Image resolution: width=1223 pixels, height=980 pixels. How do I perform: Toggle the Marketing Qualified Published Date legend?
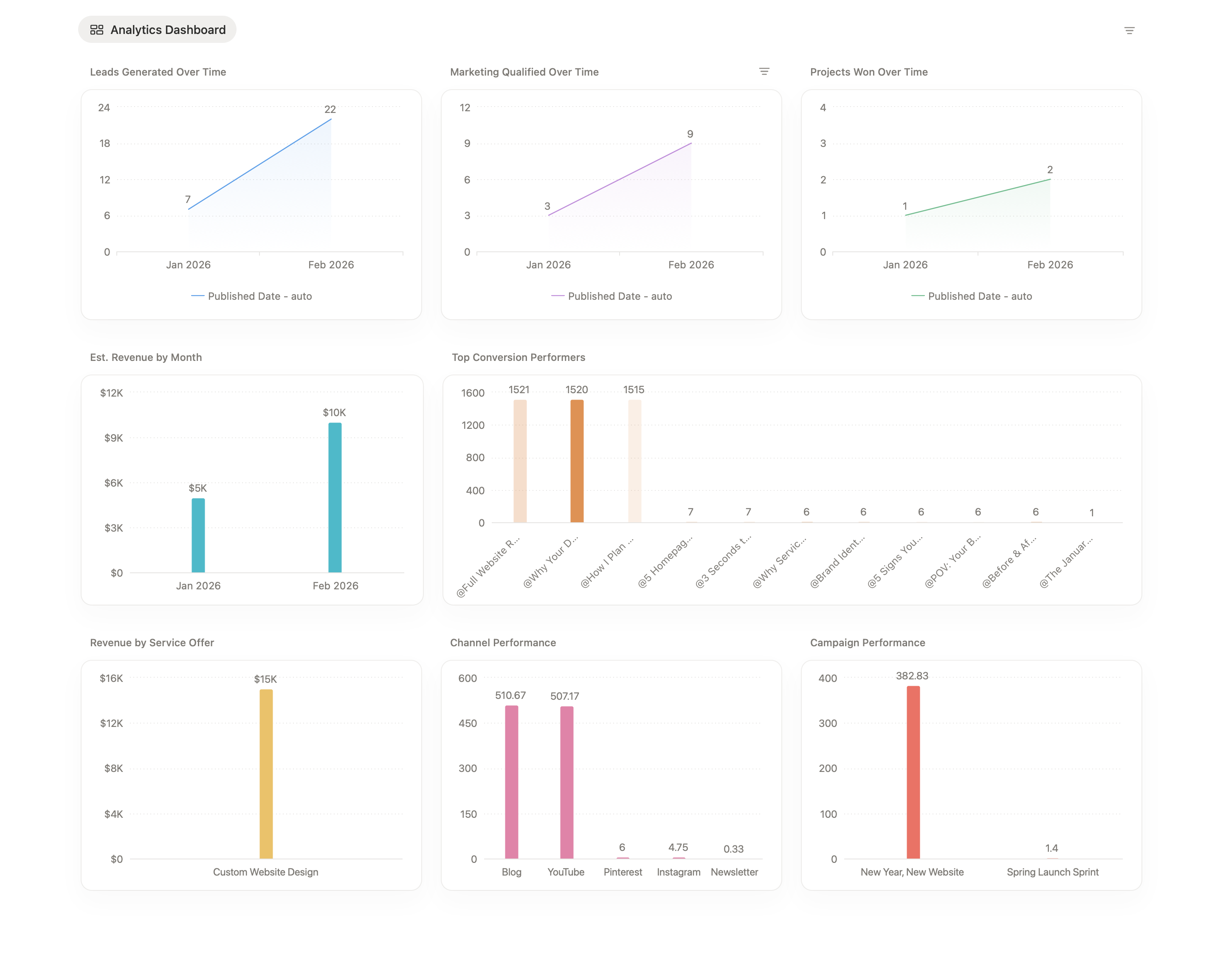point(611,296)
